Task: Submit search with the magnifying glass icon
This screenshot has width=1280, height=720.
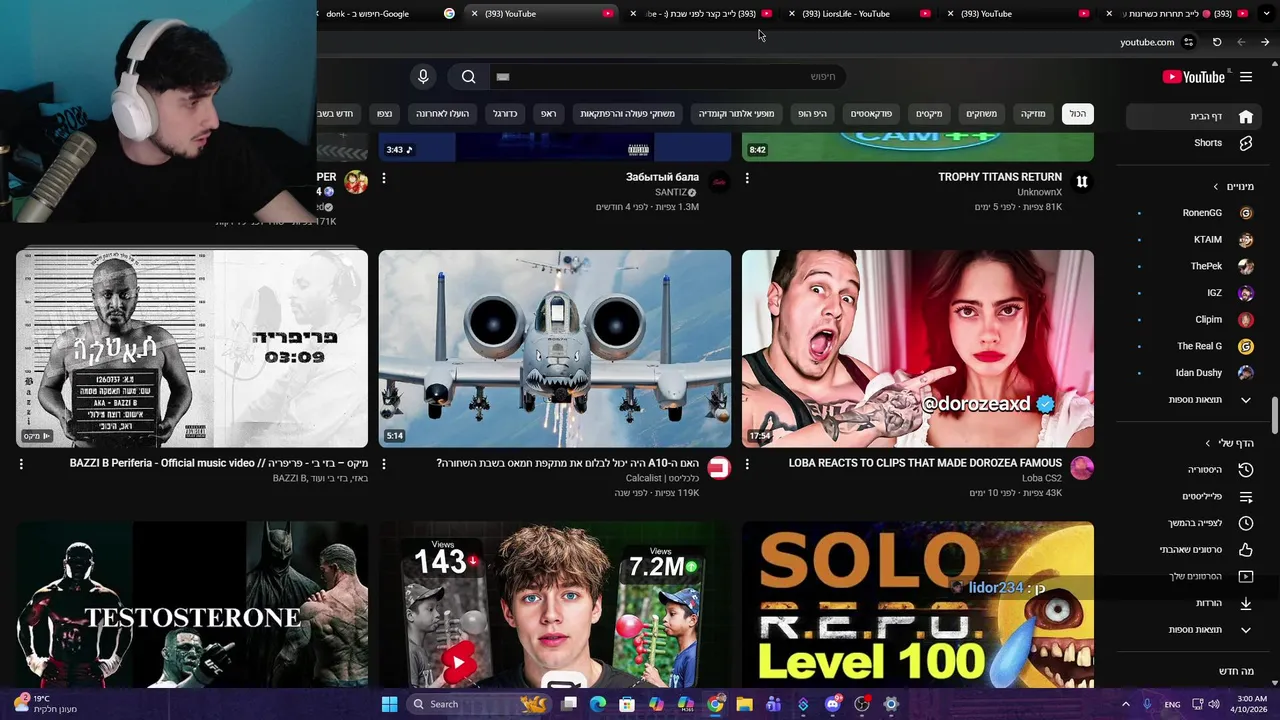Action: click(x=468, y=77)
